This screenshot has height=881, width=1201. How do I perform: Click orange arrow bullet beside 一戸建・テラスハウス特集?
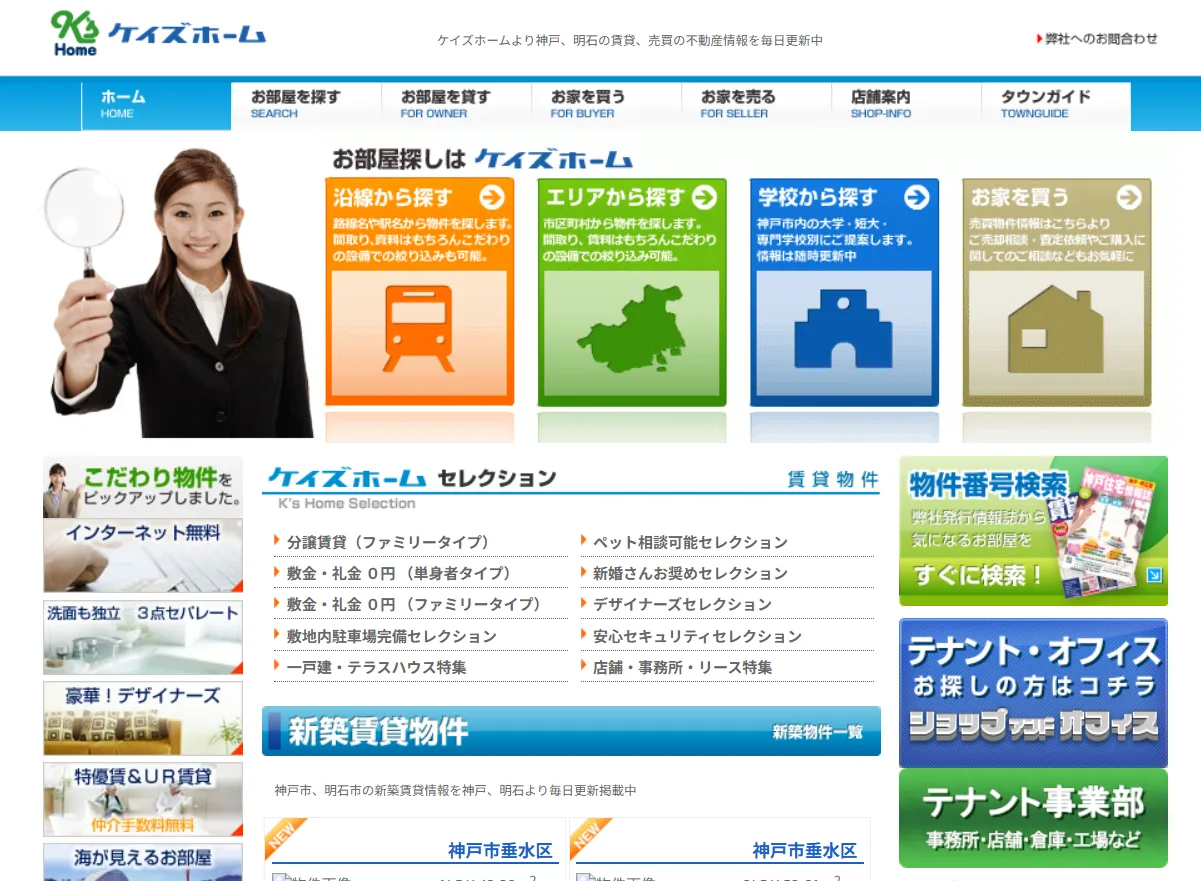(277, 665)
